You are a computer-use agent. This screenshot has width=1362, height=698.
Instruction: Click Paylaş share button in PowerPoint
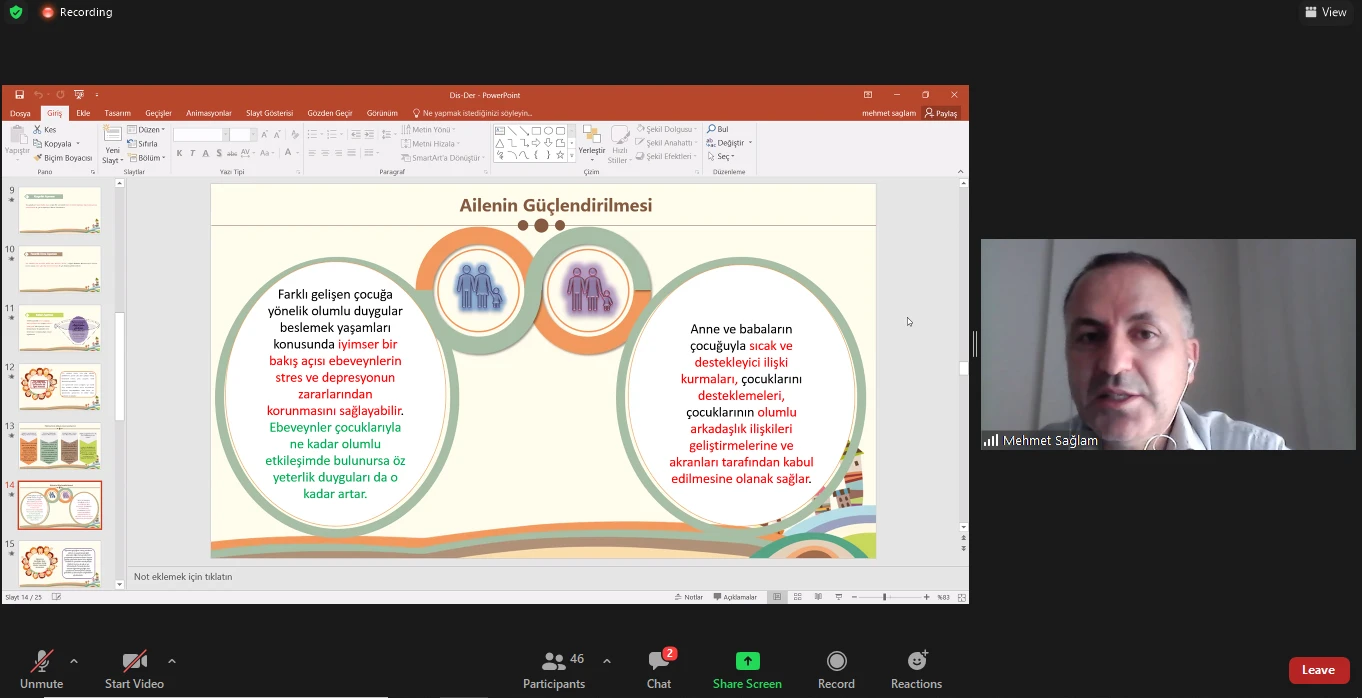[x=941, y=113]
